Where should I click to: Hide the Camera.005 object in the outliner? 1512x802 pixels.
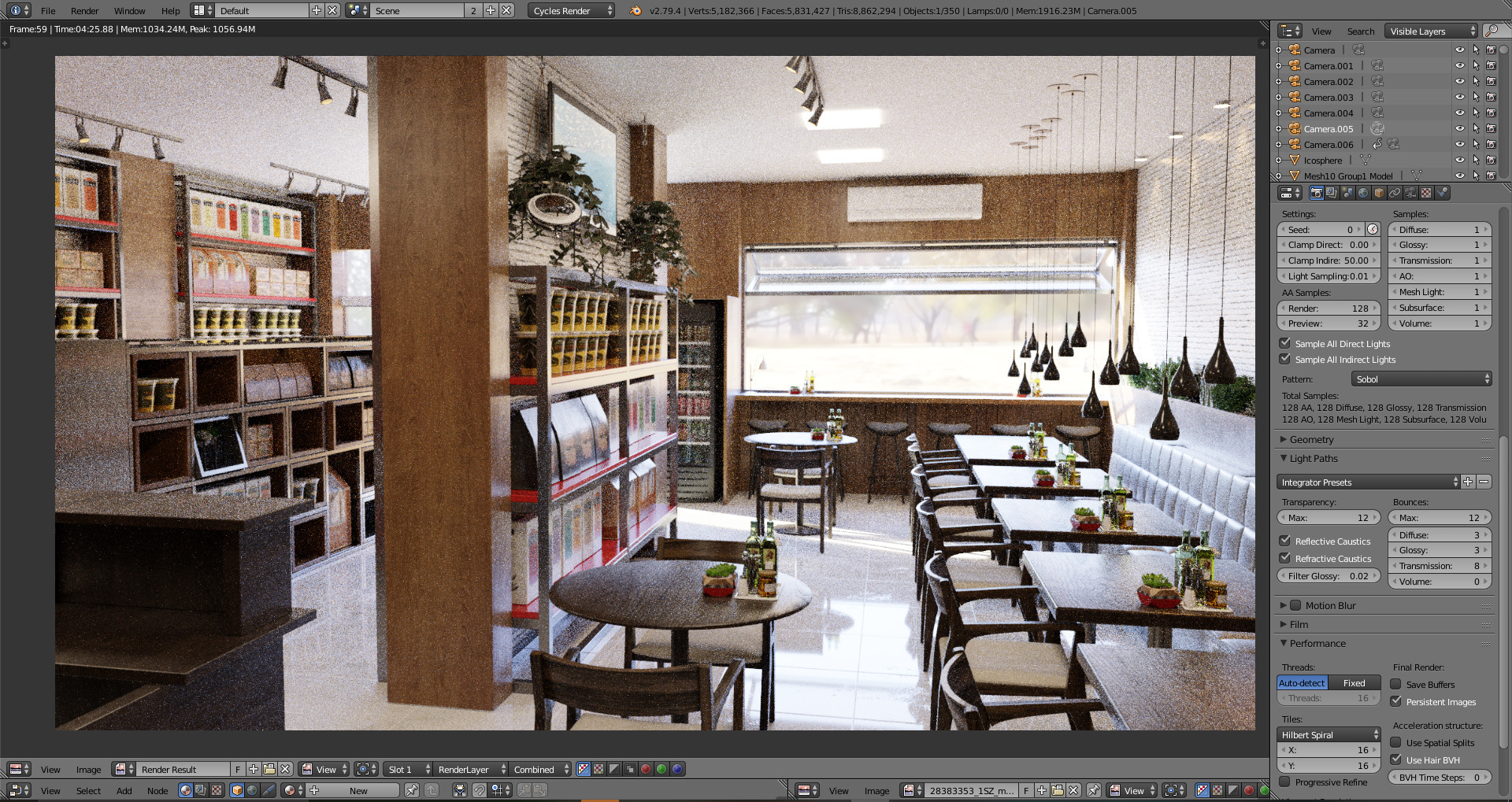[1460, 128]
